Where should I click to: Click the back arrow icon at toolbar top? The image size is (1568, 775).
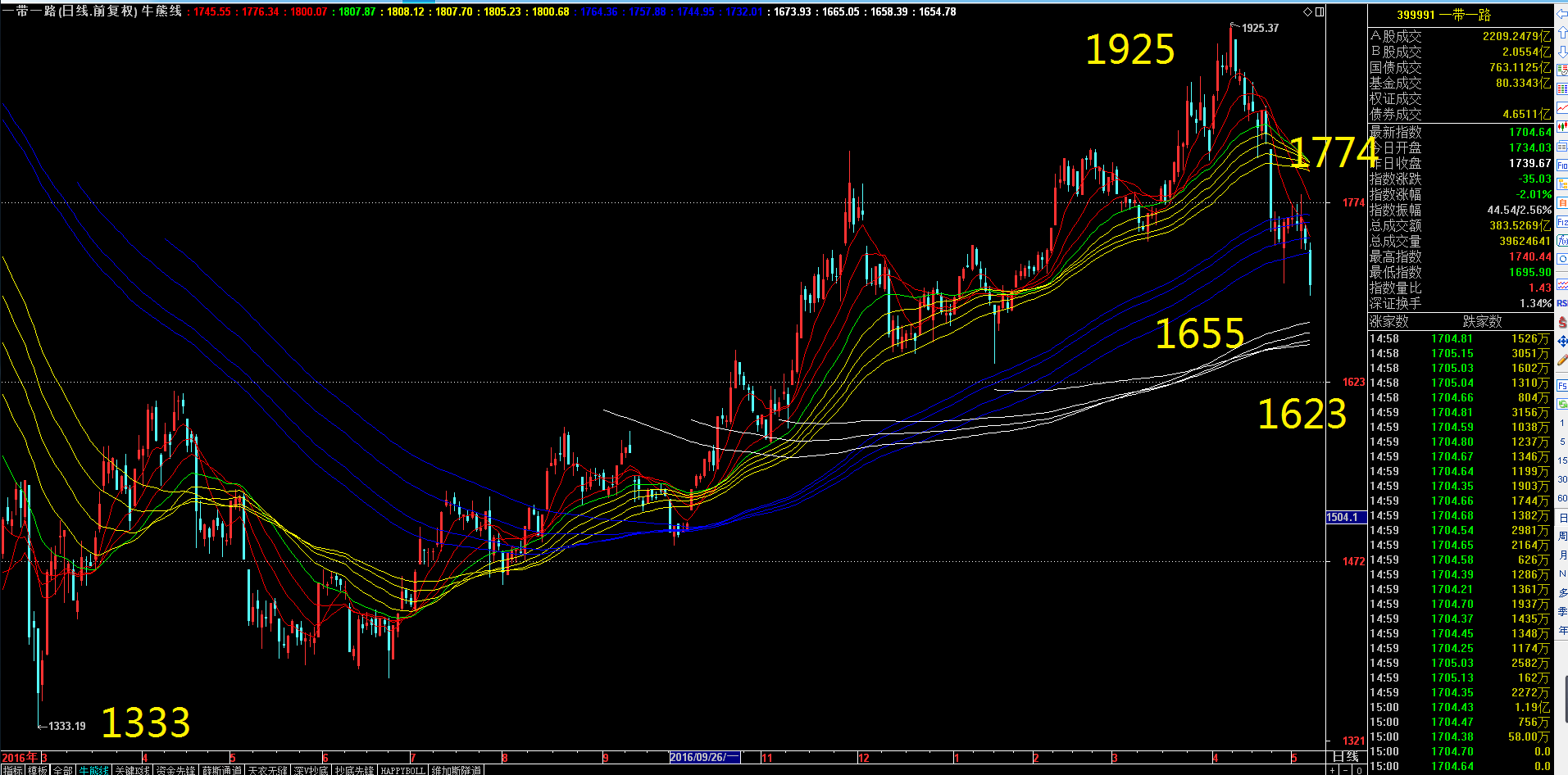1561,15
